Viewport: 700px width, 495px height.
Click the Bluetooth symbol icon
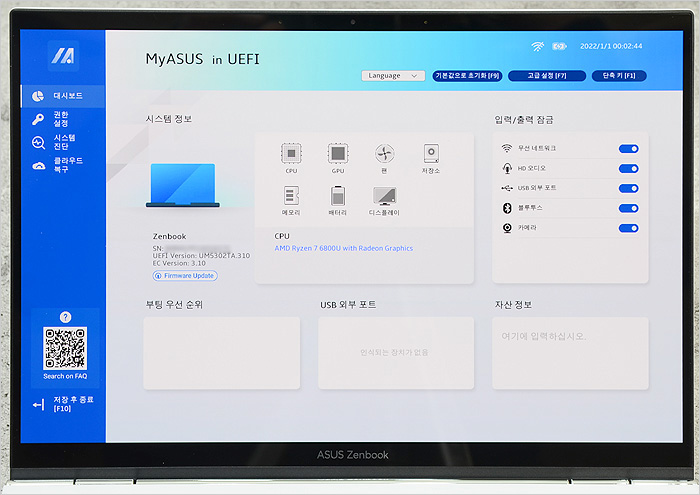pyautogui.click(x=507, y=208)
